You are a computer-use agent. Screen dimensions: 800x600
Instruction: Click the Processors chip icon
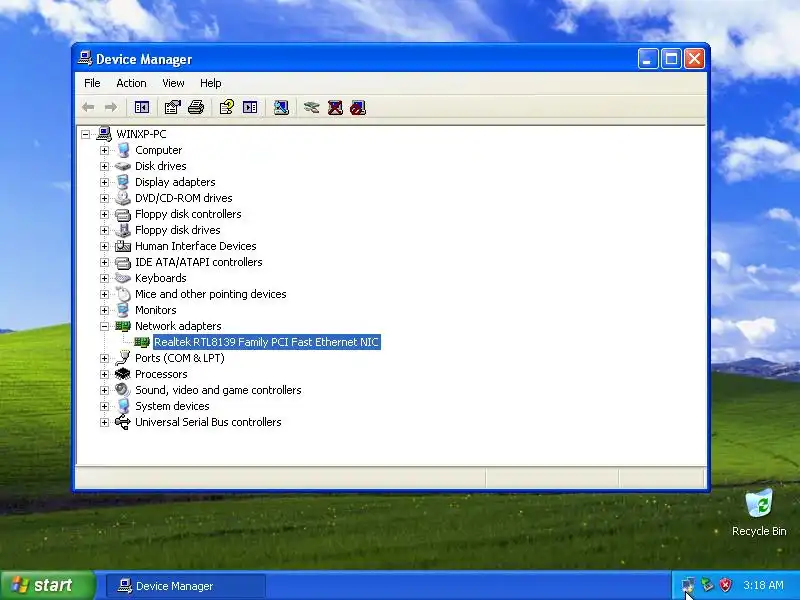(123, 374)
